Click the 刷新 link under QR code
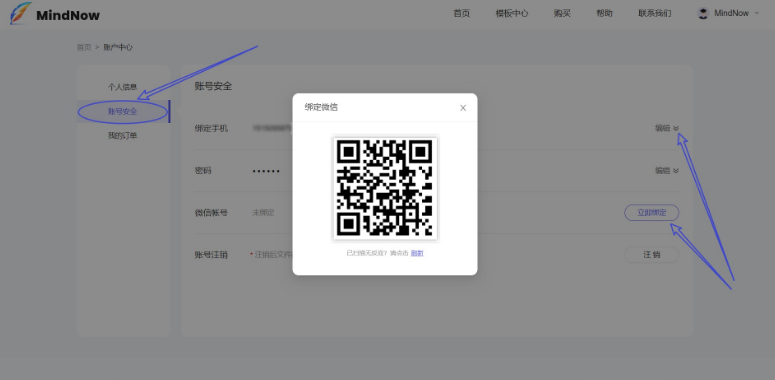 [x=417, y=253]
